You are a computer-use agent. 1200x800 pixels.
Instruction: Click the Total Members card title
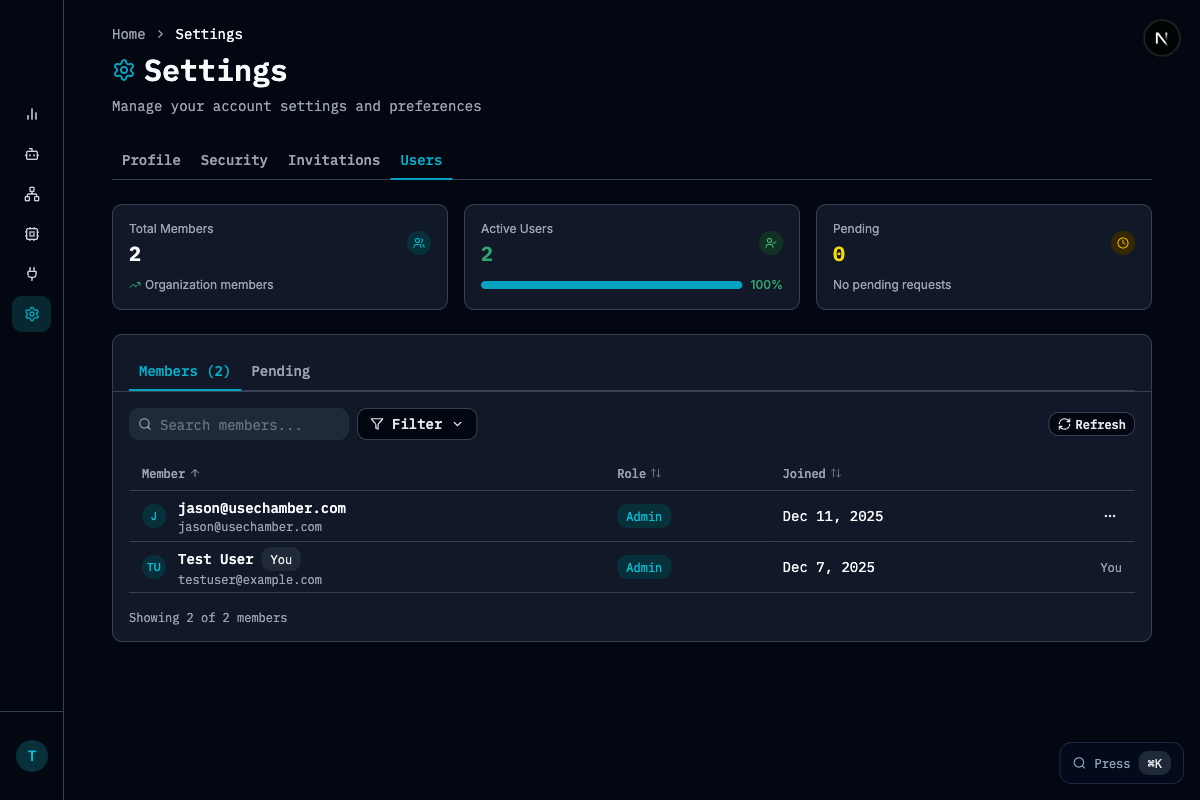click(x=171, y=229)
